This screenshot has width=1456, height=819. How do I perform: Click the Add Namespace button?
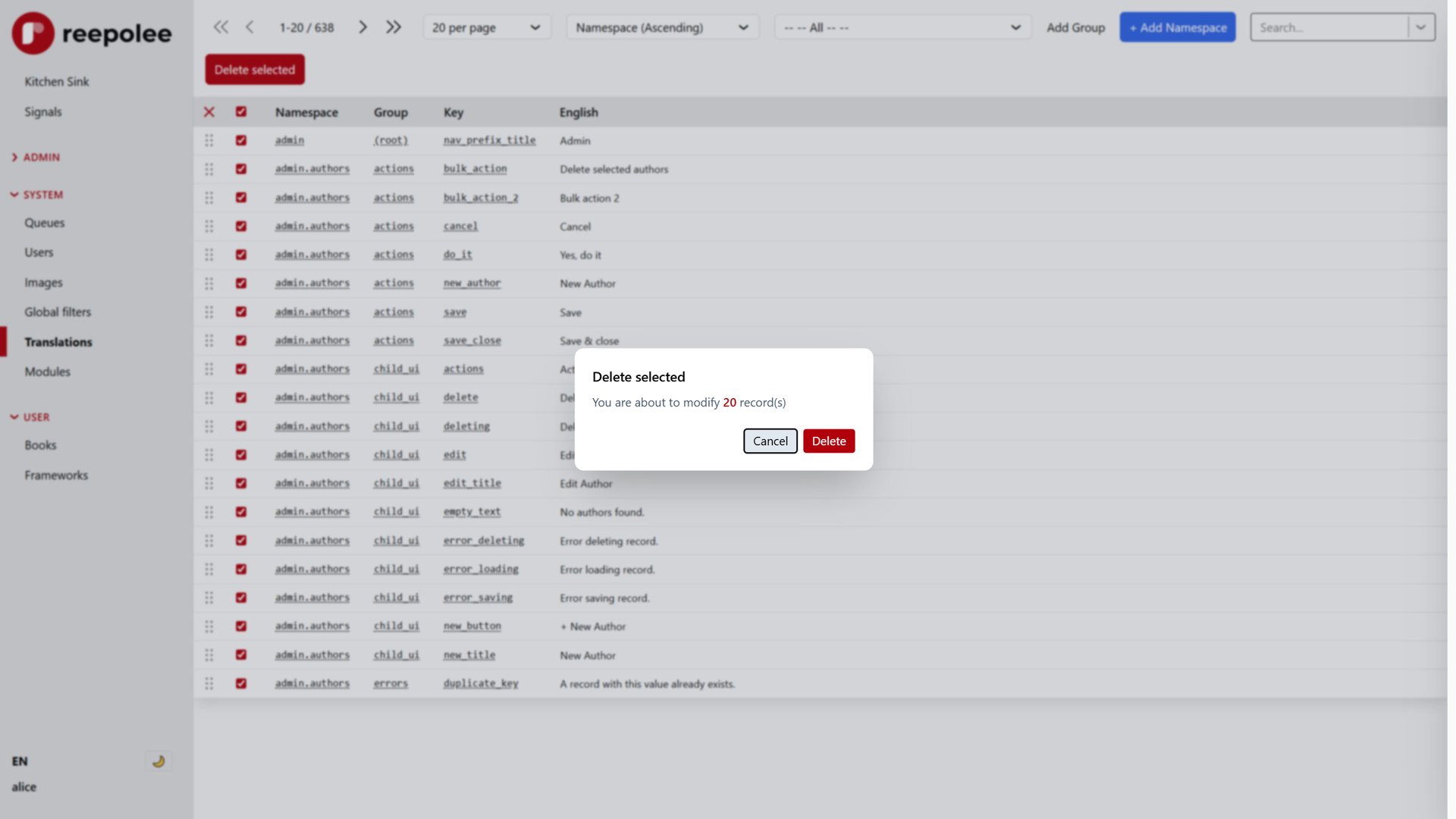(x=1178, y=27)
